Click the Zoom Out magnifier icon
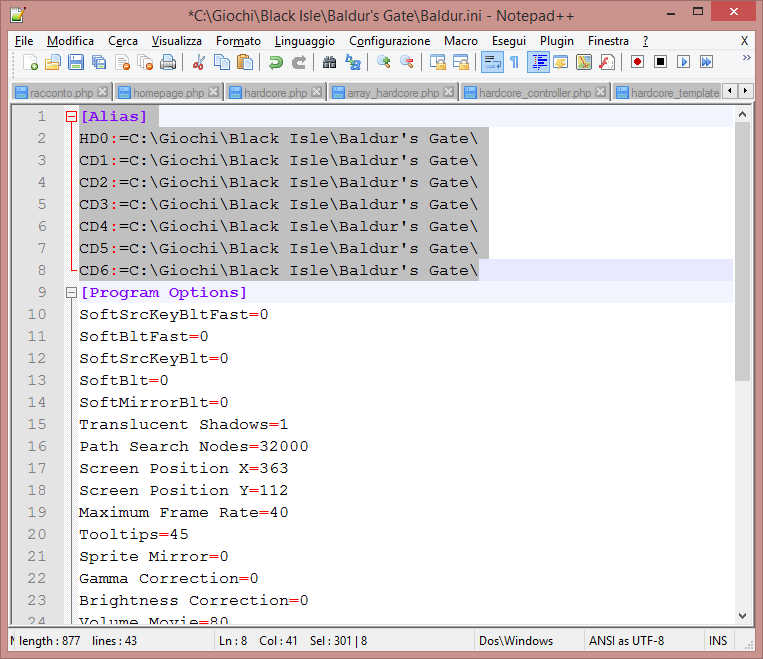763x659 pixels. (x=407, y=62)
